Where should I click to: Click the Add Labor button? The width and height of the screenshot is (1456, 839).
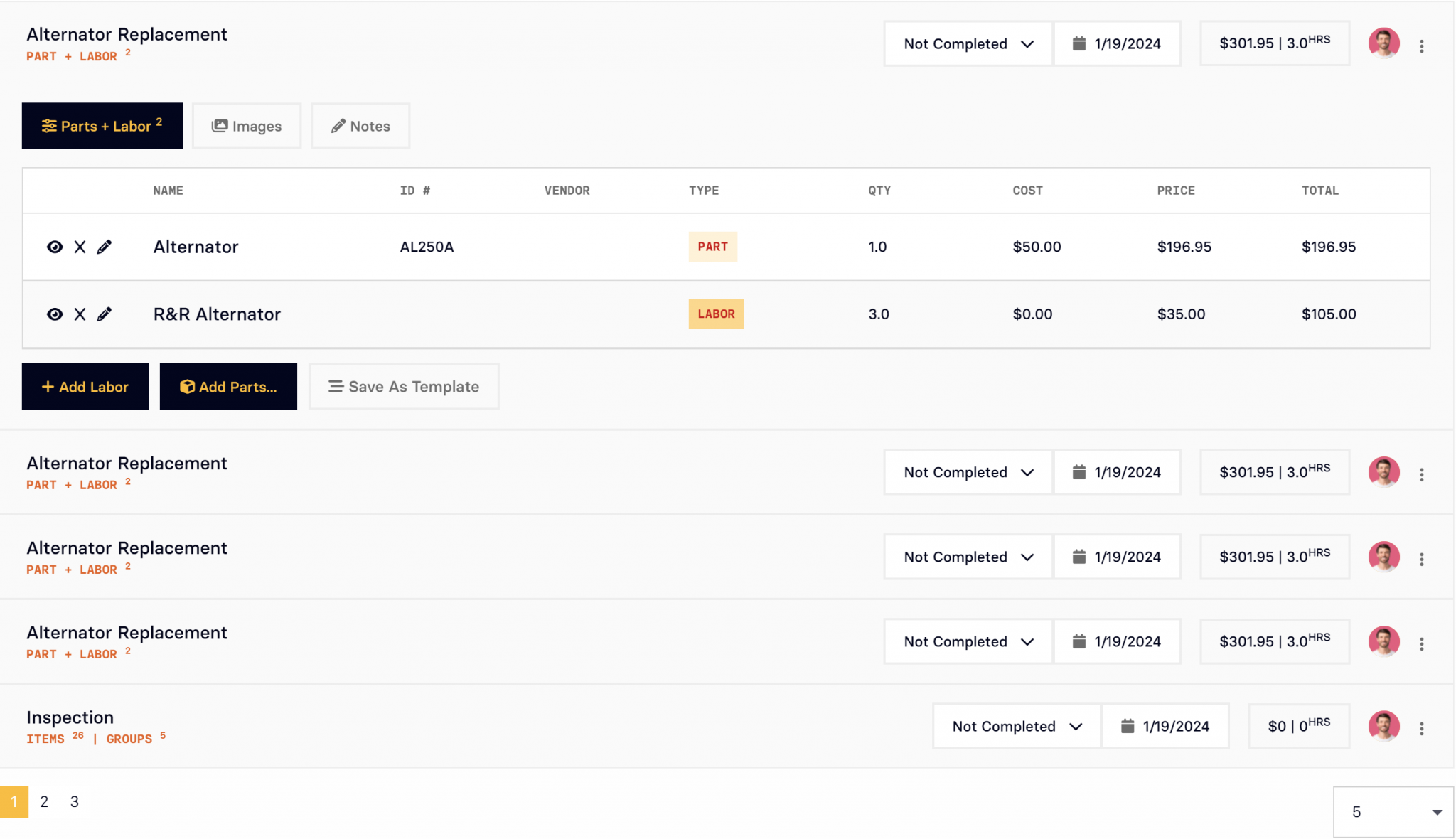(85, 386)
